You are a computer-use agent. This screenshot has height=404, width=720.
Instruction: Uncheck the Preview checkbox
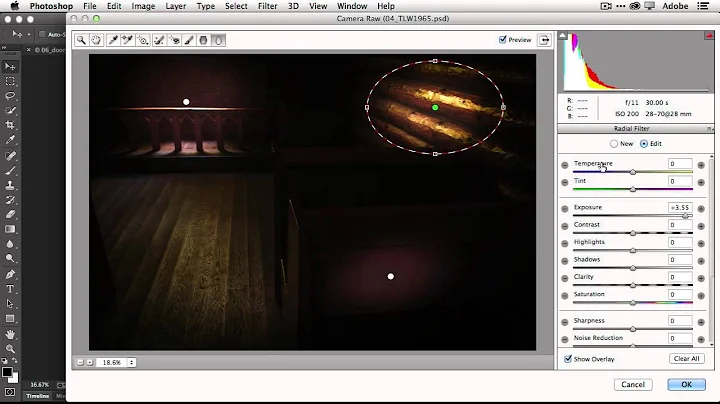point(502,39)
